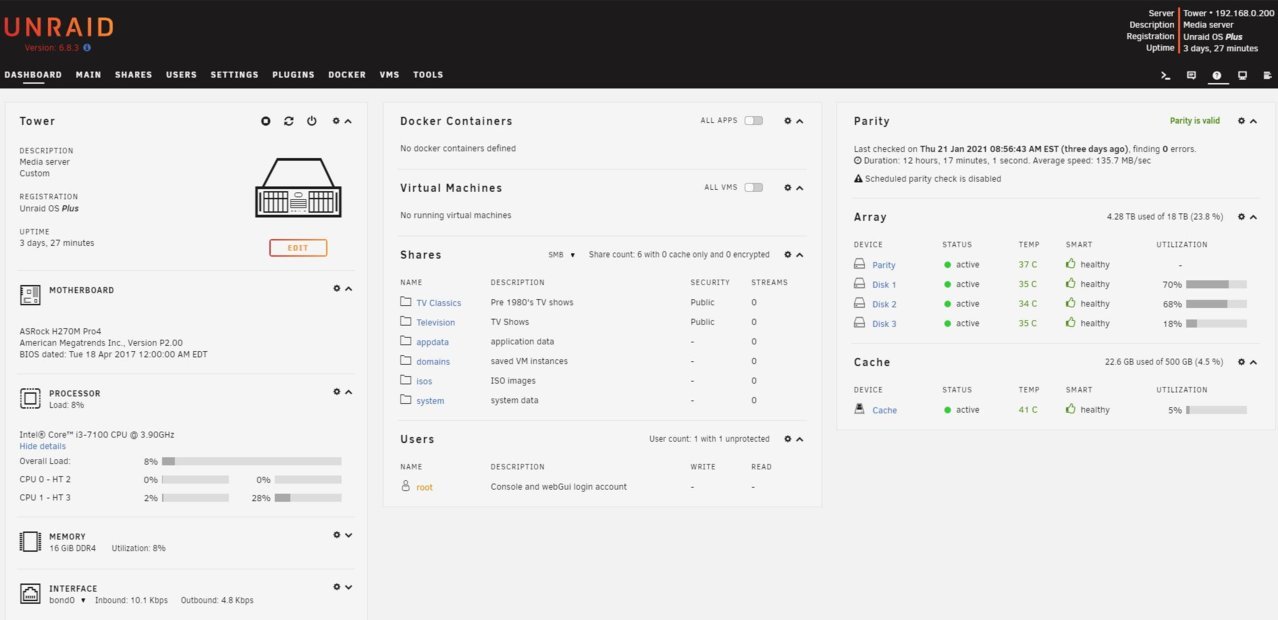Click Cache utilization bar at 5%
This screenshot has width=1278, height=620.
pos(1216,410)
